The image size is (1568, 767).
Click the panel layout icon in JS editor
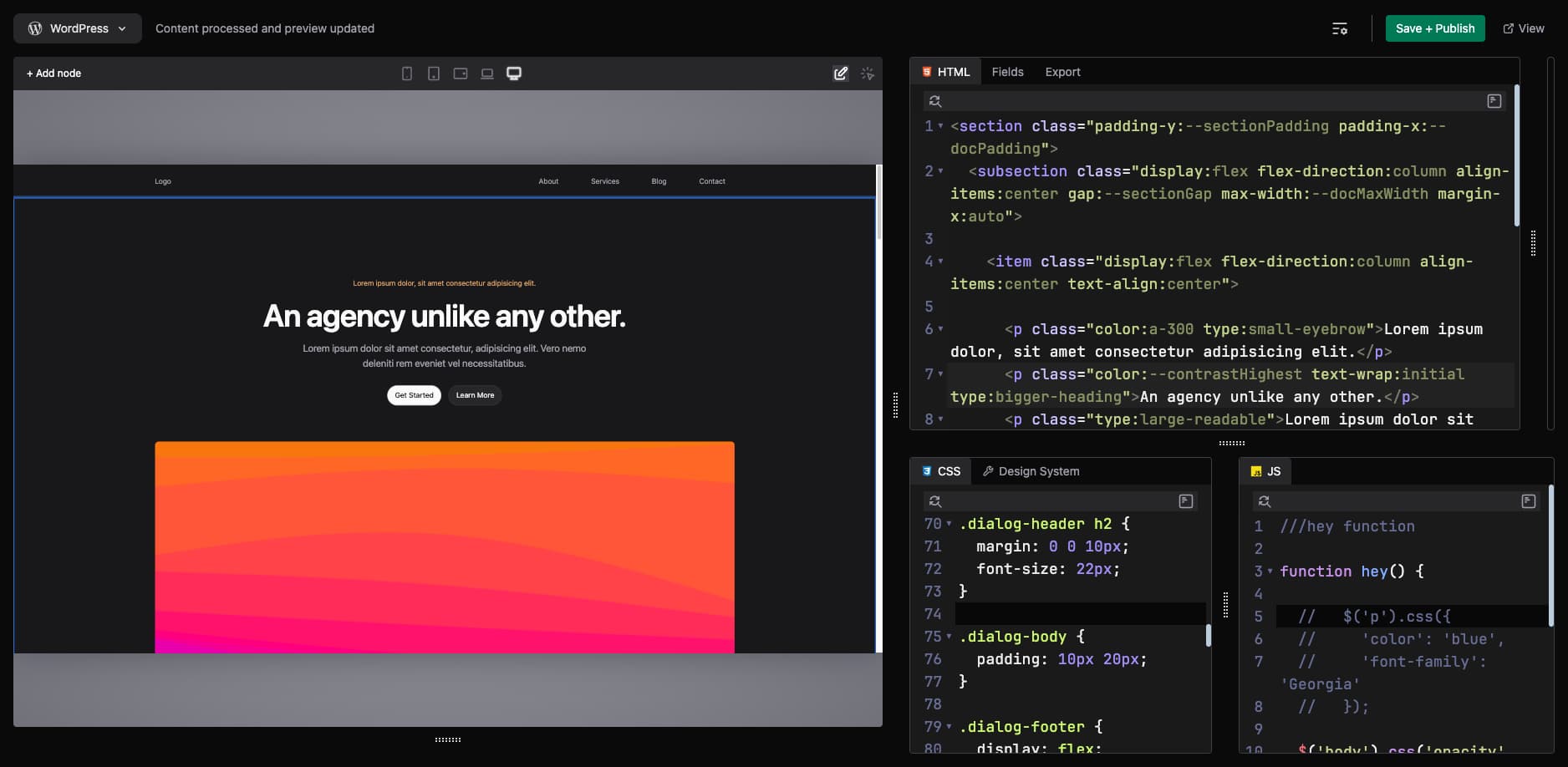[1529, 501]
